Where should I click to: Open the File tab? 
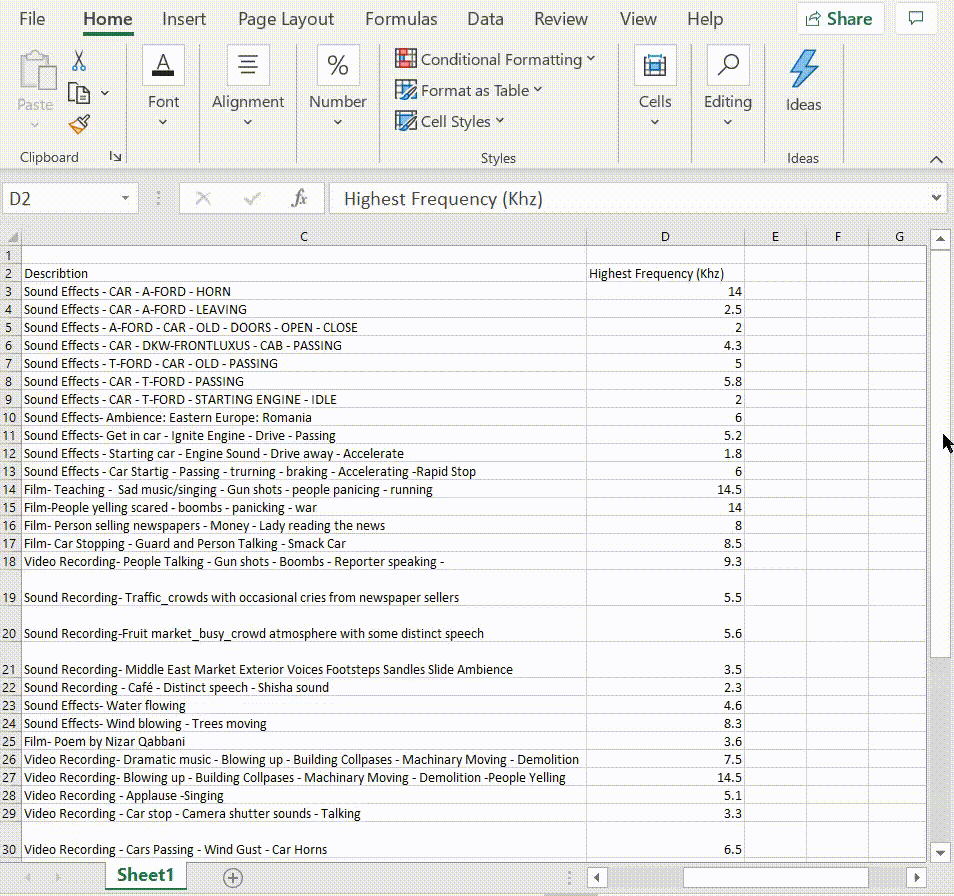pos(32,19)
